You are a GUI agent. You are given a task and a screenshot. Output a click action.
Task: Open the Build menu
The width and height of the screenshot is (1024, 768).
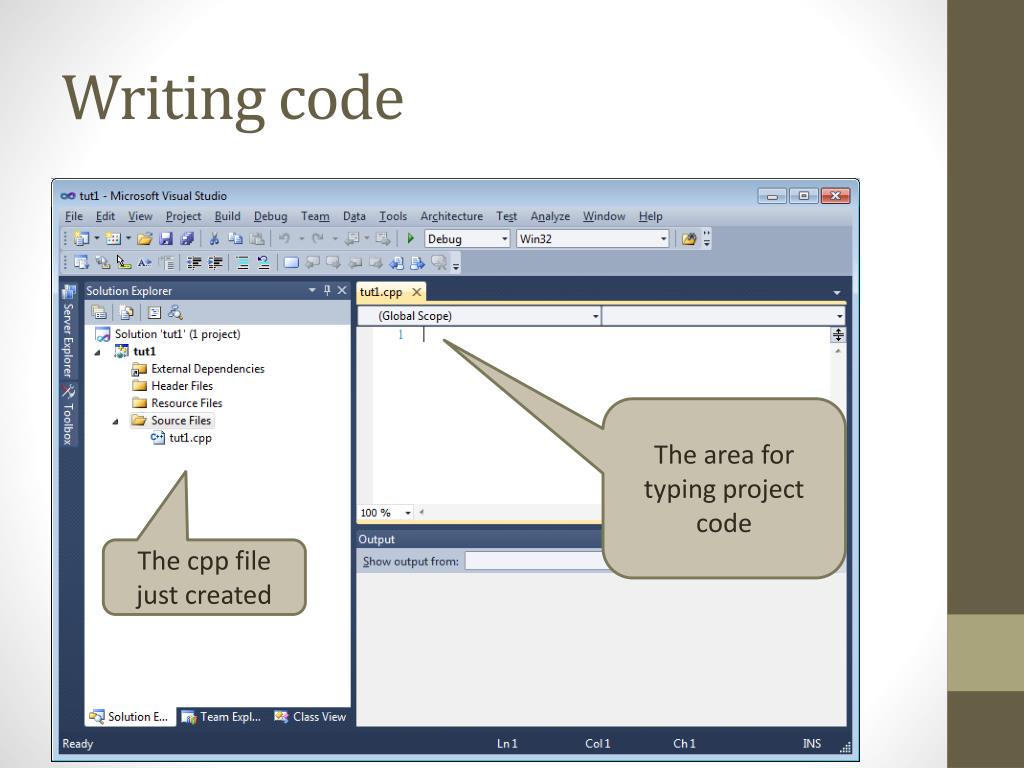(227, 216)
